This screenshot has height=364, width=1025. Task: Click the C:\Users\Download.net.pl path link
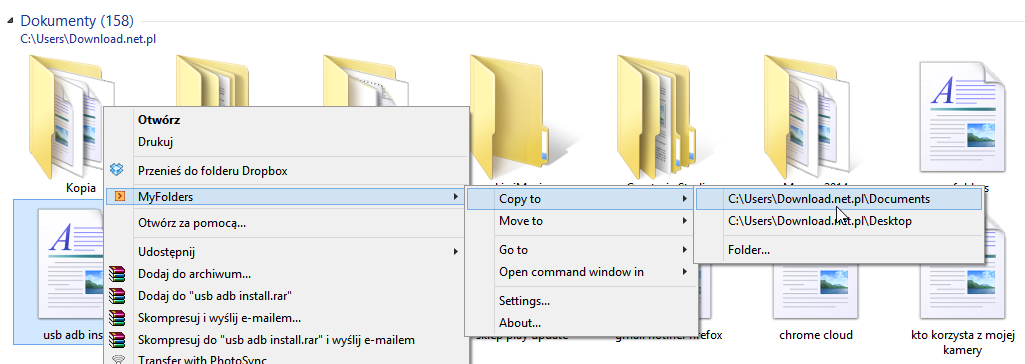click(88, 39)
